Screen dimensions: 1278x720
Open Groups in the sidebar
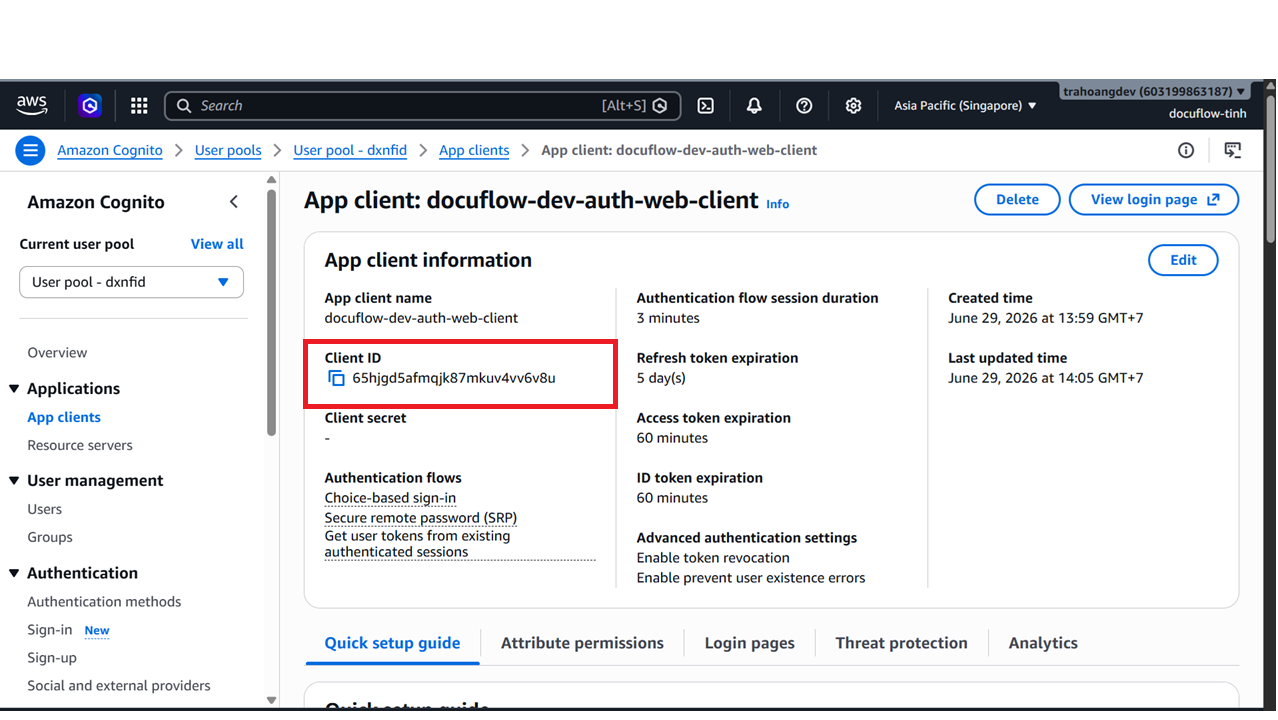coord(50,537)
